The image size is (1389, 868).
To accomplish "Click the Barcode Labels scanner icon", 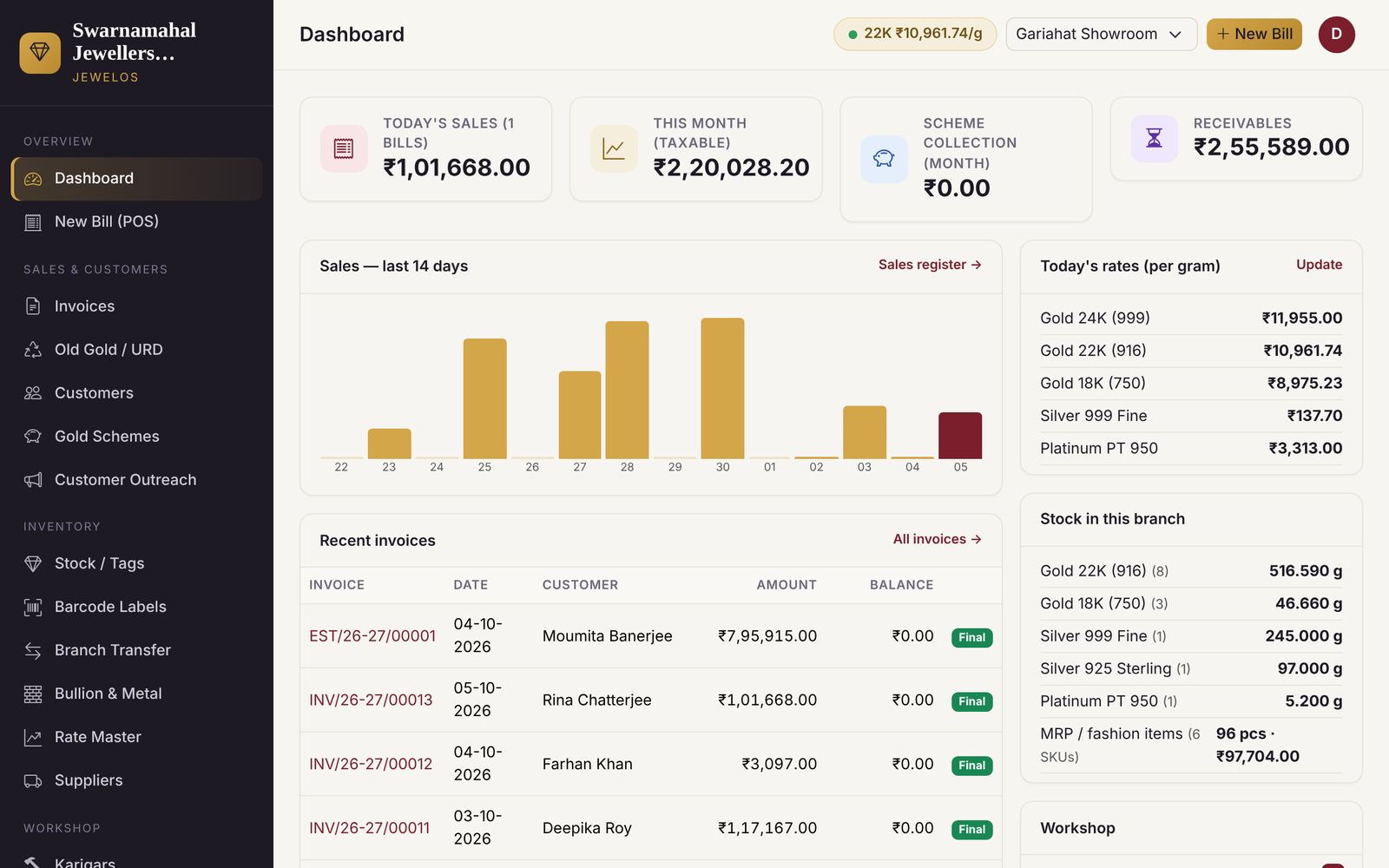I will 33,607.
